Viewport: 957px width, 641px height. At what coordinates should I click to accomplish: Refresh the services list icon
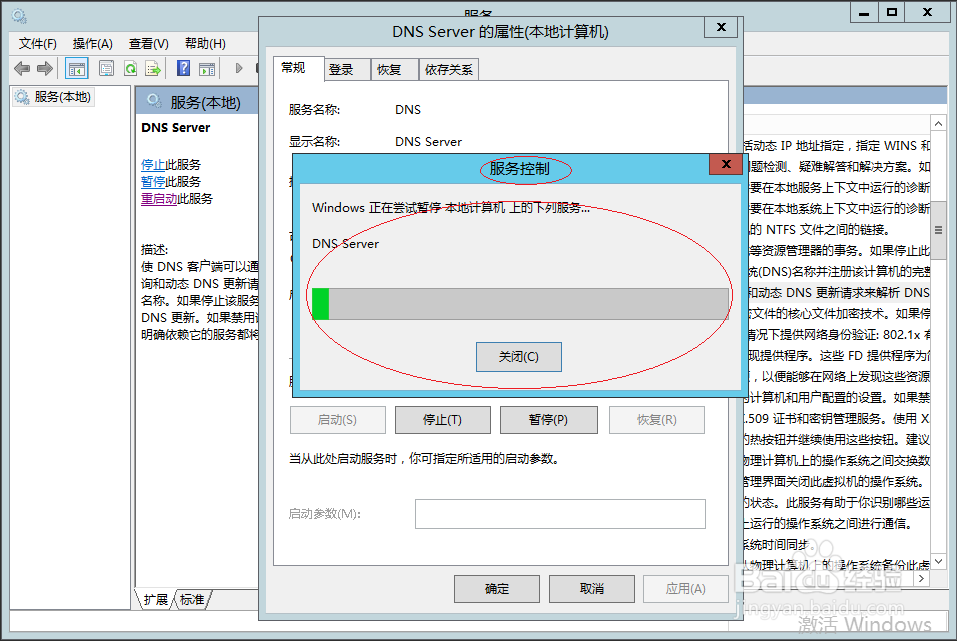pos(131,68)
